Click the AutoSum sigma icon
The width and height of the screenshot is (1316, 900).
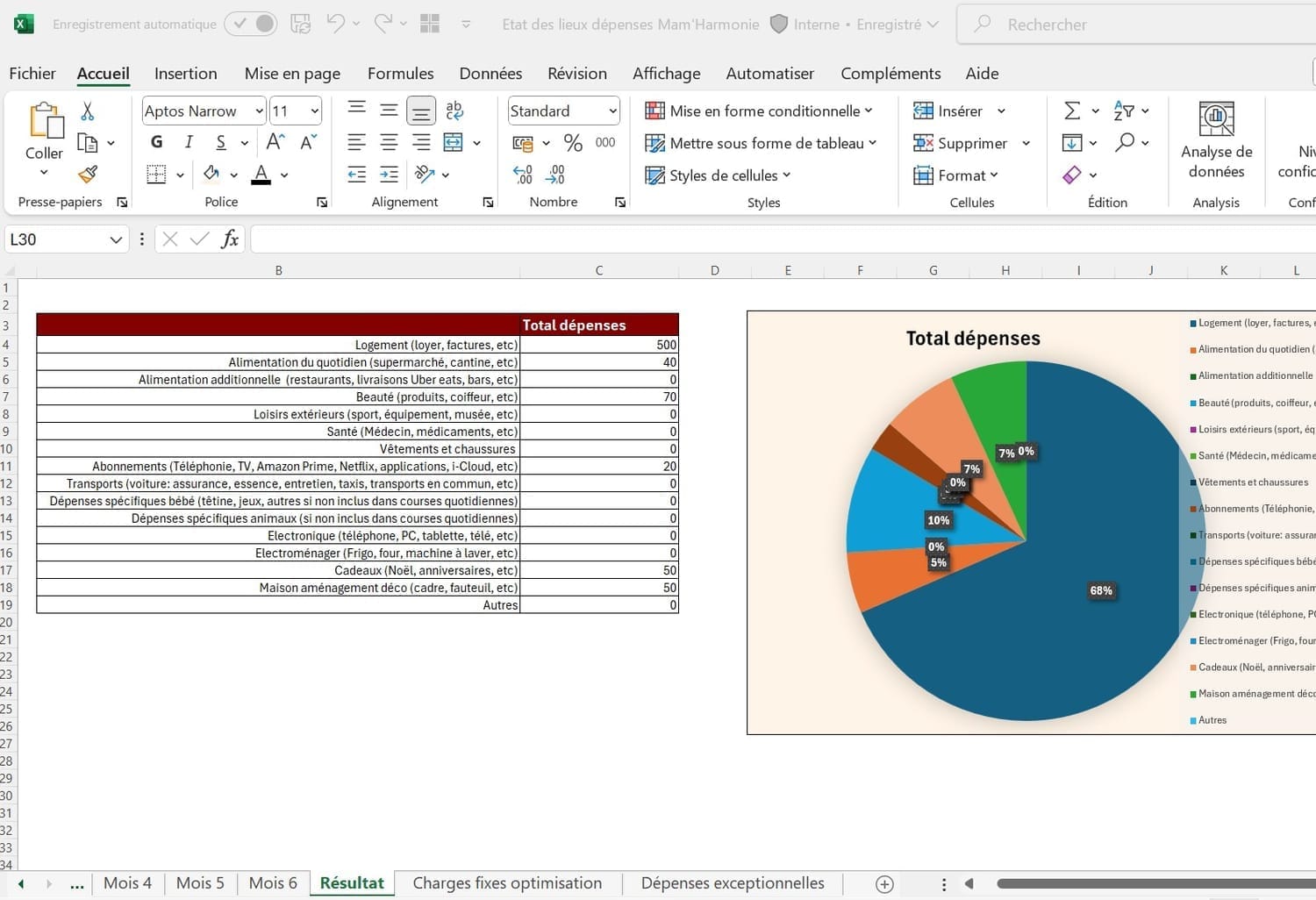(1071, 111)
